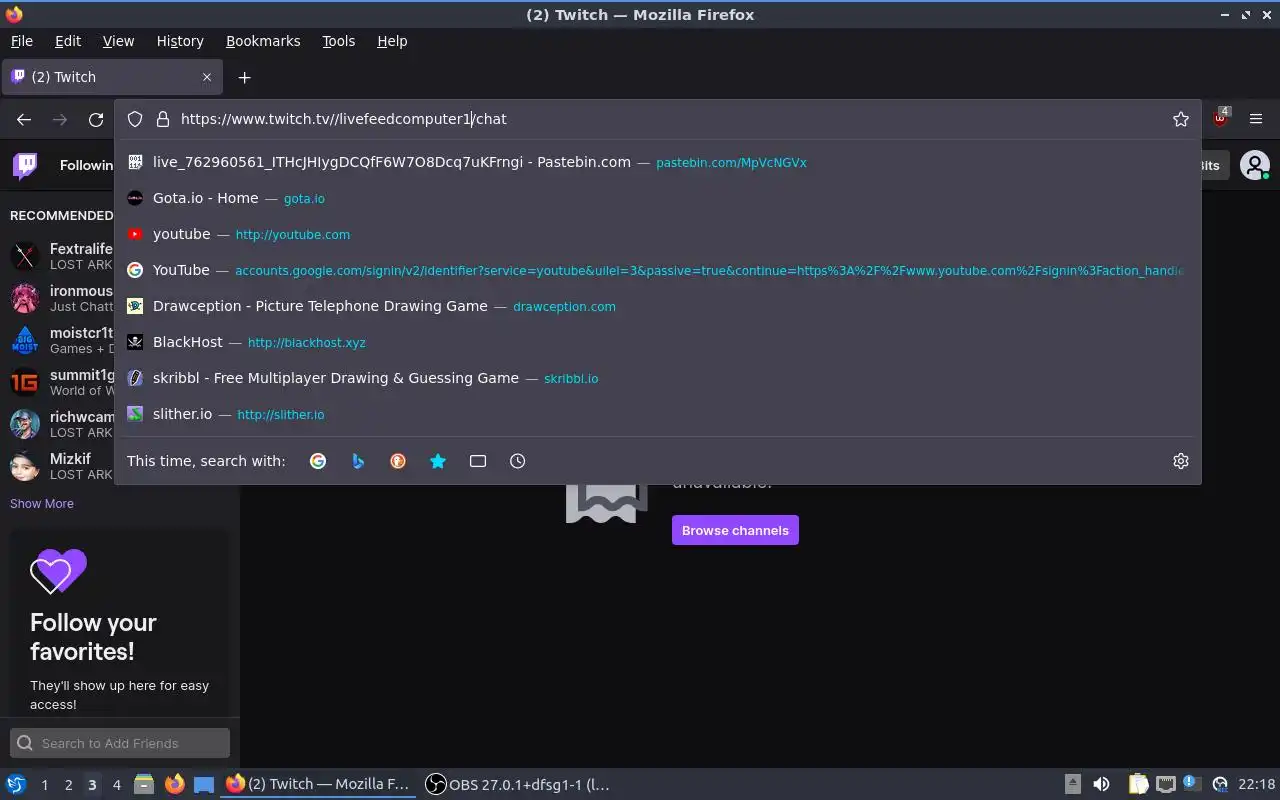Switch to the (2) Twitch tab
The width and height of the screenshot is (1280, 800).
(112, 77)
